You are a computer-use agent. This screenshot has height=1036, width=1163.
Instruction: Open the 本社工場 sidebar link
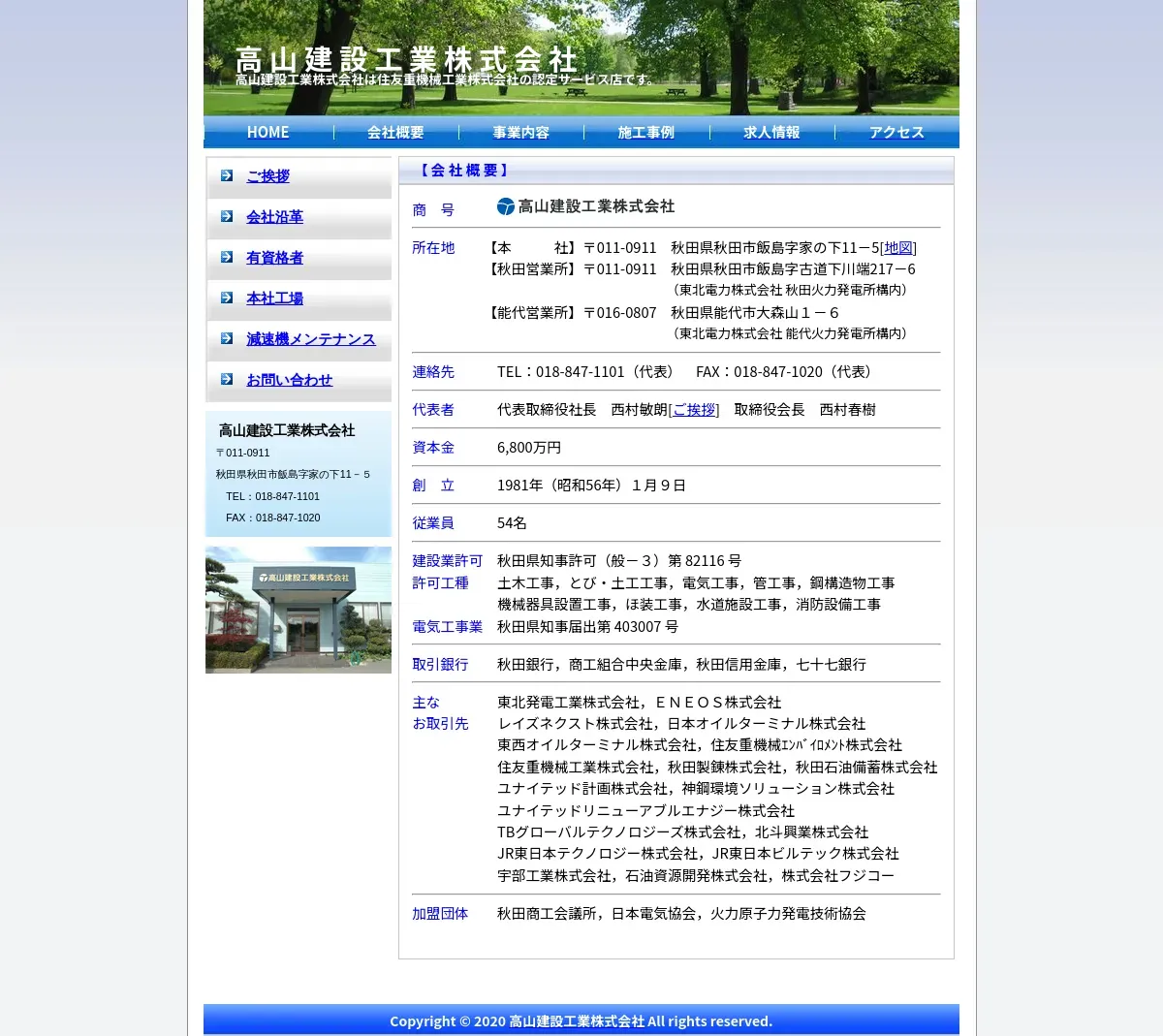[x=274, y=298]
